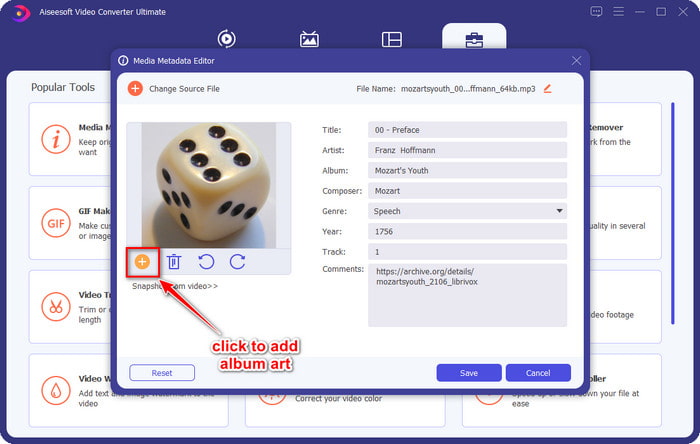The width and height of the screenshot is (700, 444).
Task: Click the orange add album art button
Action: 142,262
